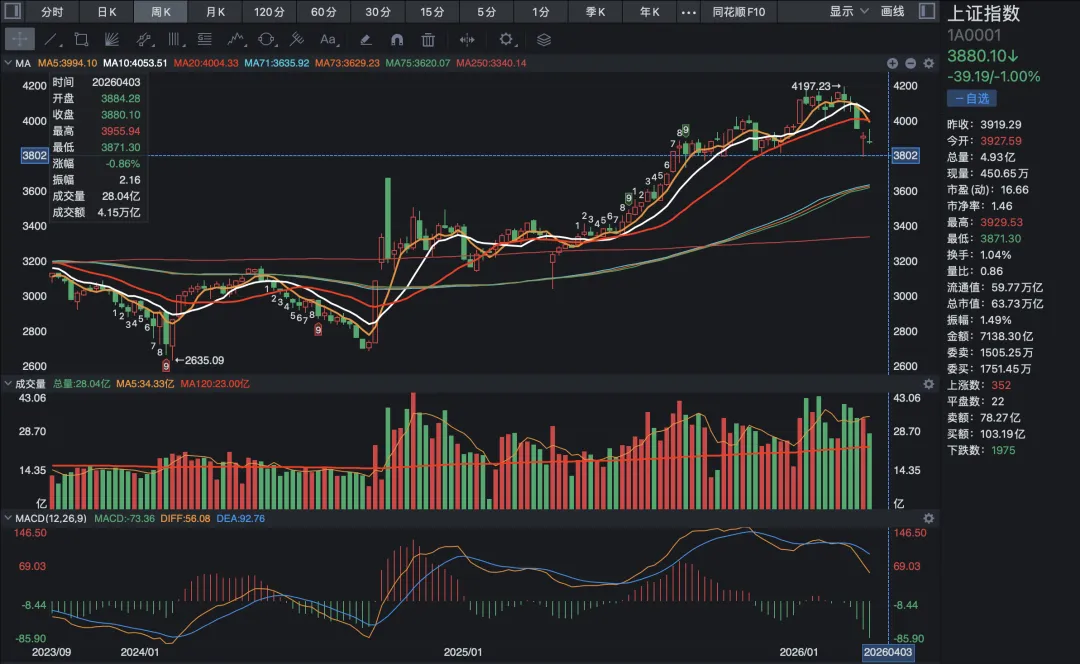Click MA5:3994.10 indicator label

(68, 63)
